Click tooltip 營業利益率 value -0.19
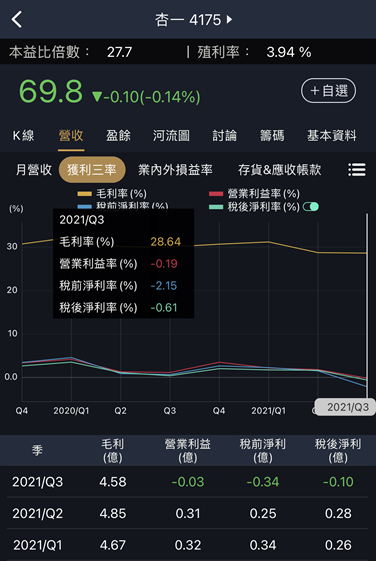The height and width of the screenshot is (561, 376). [x=164, y=264]
